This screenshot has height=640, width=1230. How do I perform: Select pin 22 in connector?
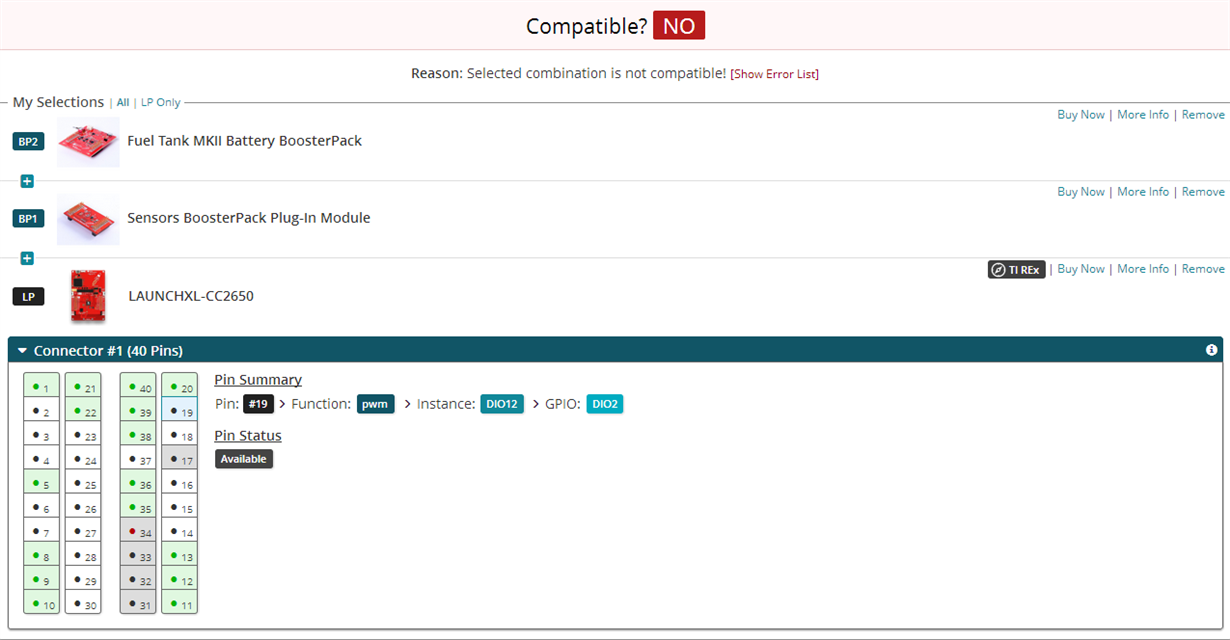point(83,411)
